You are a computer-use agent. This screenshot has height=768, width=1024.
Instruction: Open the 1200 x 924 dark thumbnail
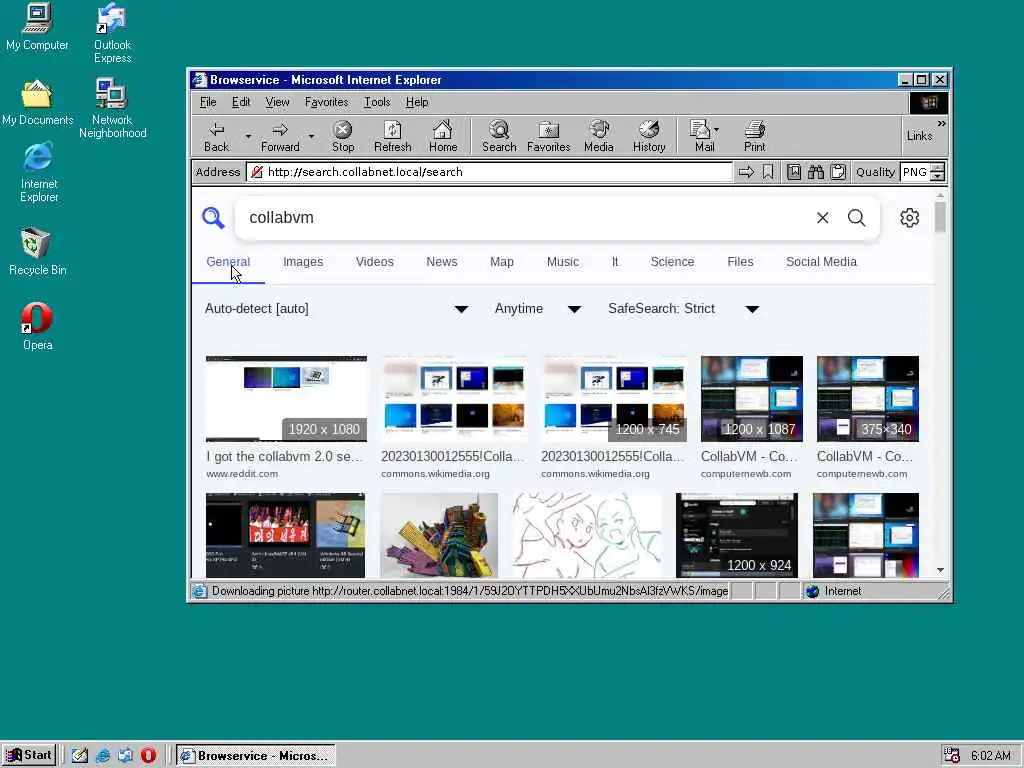(737, 536)
